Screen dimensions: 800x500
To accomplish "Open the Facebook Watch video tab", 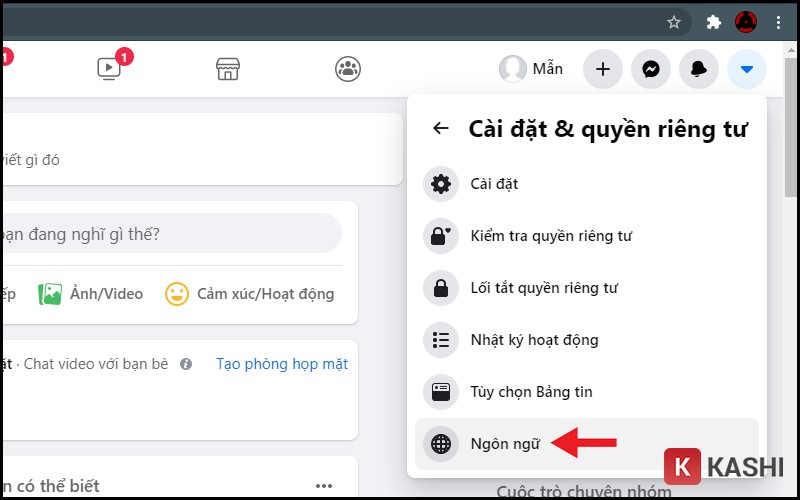I will click(x=109, y=69).
